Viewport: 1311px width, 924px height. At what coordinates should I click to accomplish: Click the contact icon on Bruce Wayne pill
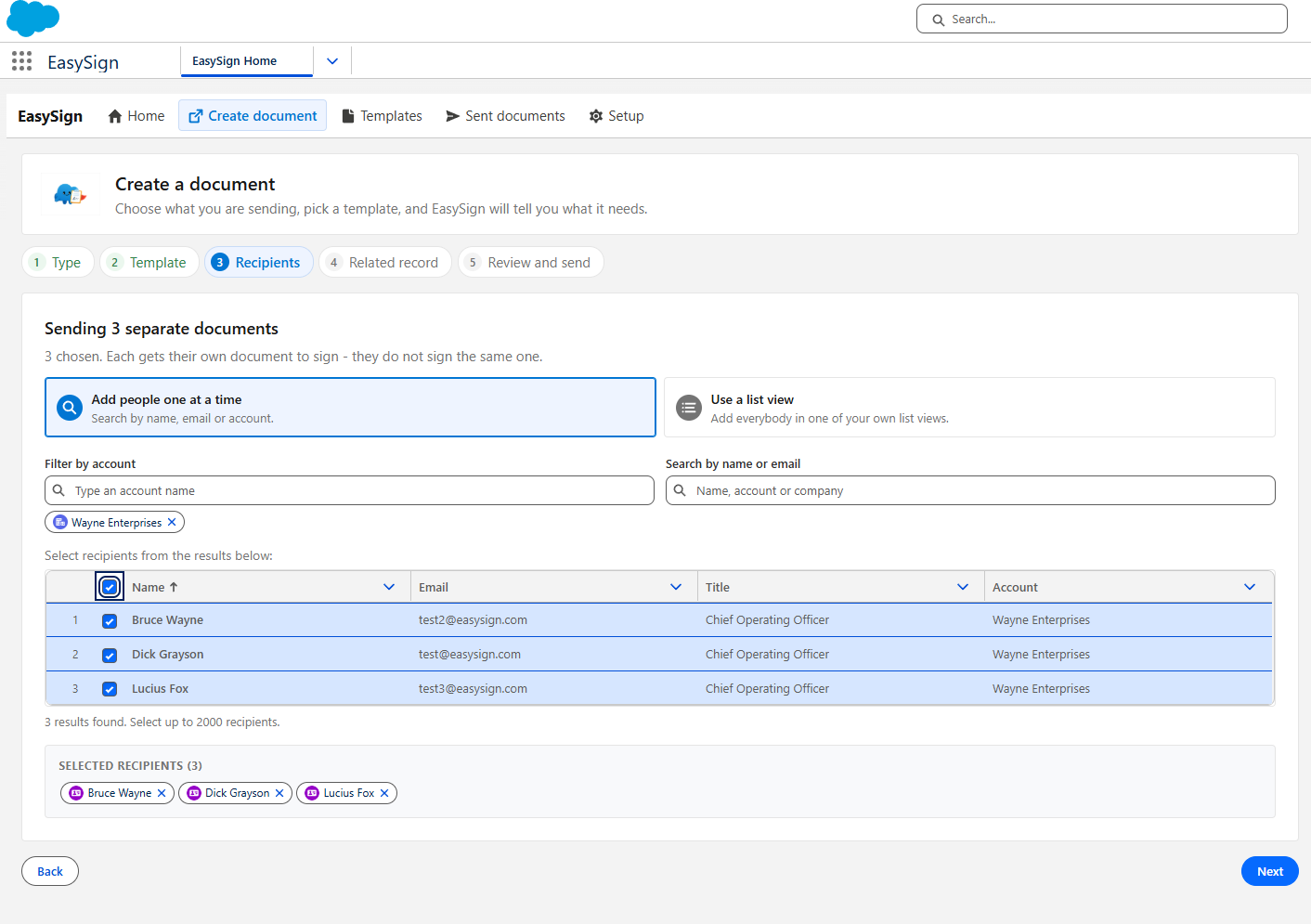(x=76, y=793)
